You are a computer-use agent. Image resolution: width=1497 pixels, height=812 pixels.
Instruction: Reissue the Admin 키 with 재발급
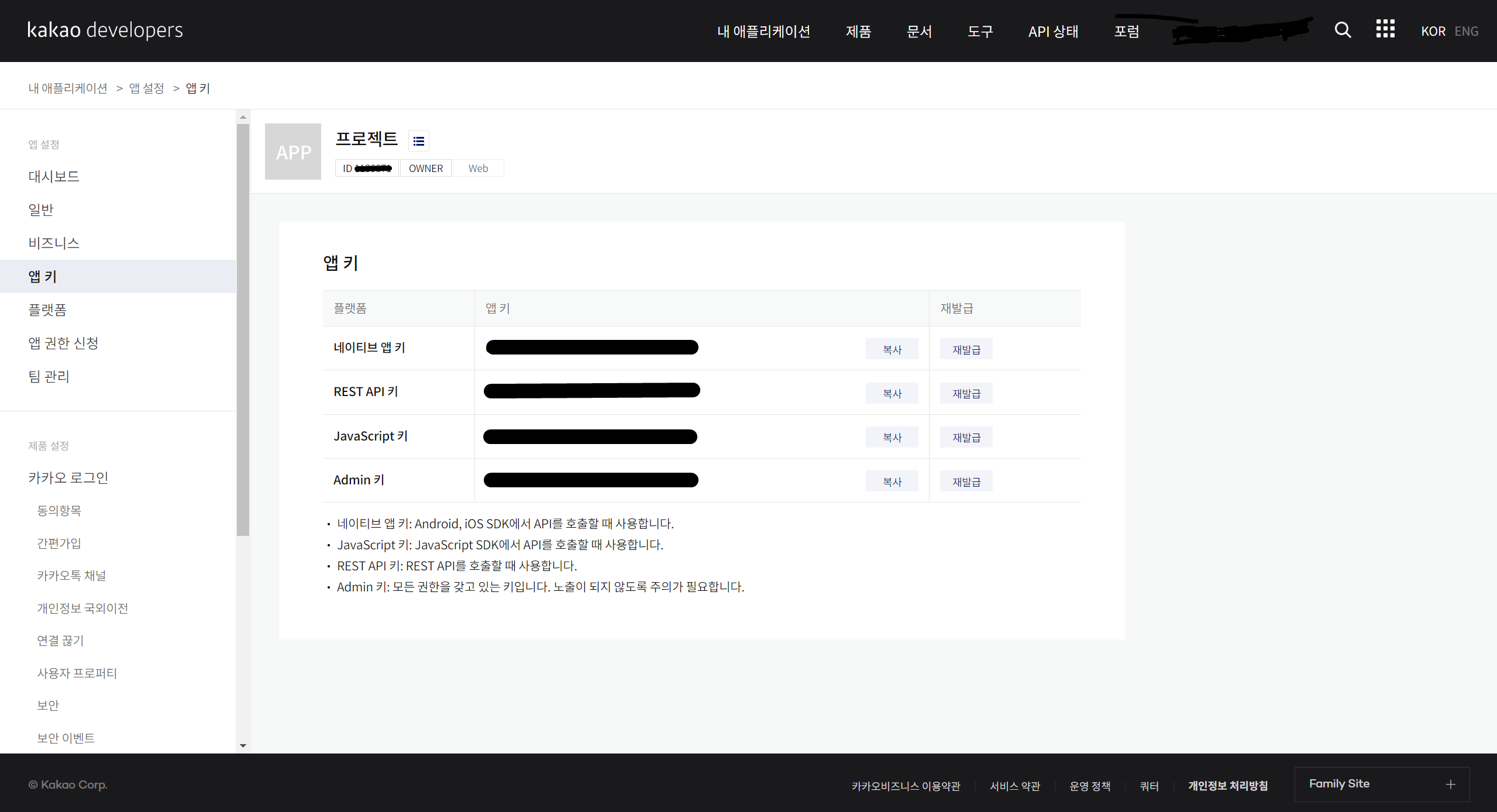point(966,482)
